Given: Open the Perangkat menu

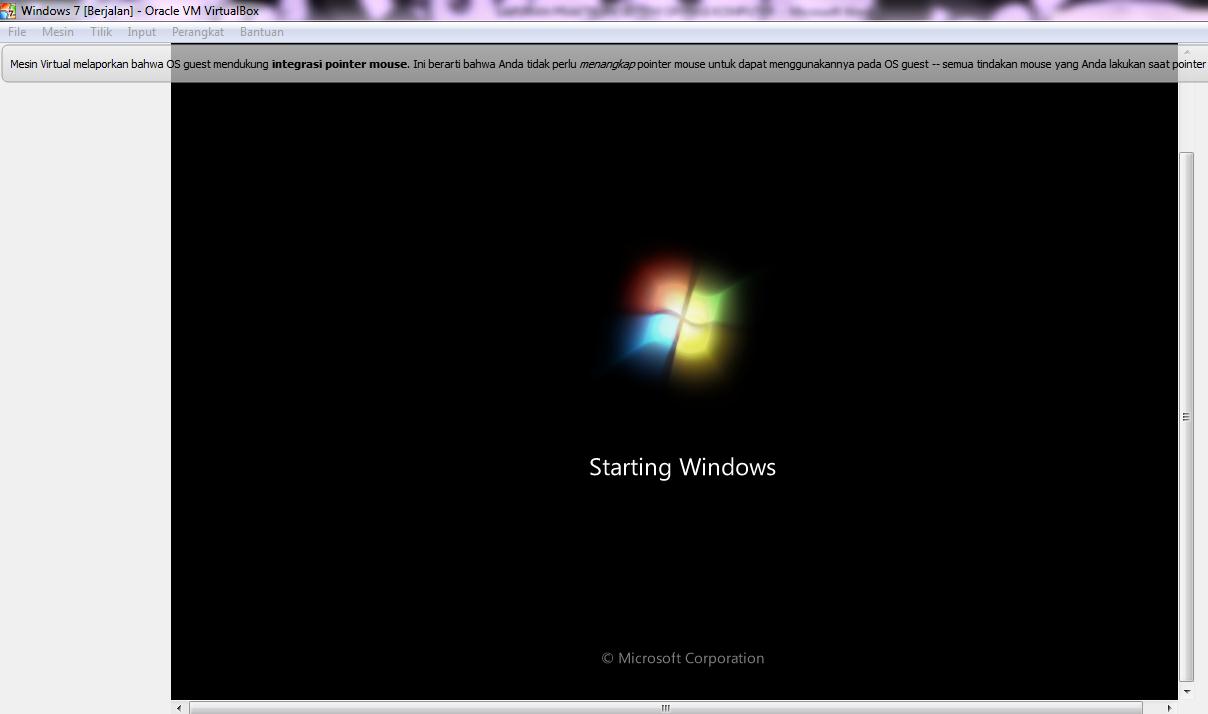Looking at the screenshot, I should (198, 32).
